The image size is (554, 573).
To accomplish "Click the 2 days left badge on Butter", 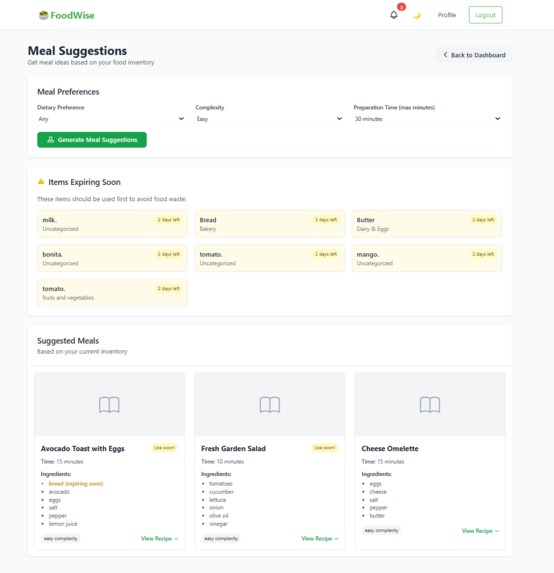I will tap(483, 220).
